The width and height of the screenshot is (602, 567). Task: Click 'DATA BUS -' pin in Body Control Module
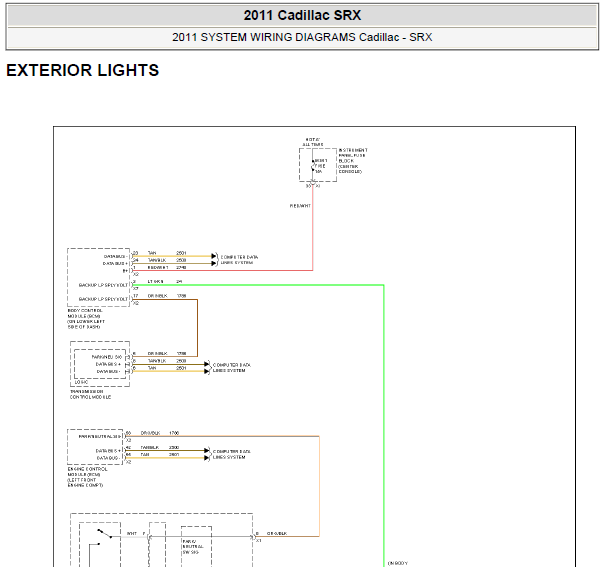(x=115, y=256)
